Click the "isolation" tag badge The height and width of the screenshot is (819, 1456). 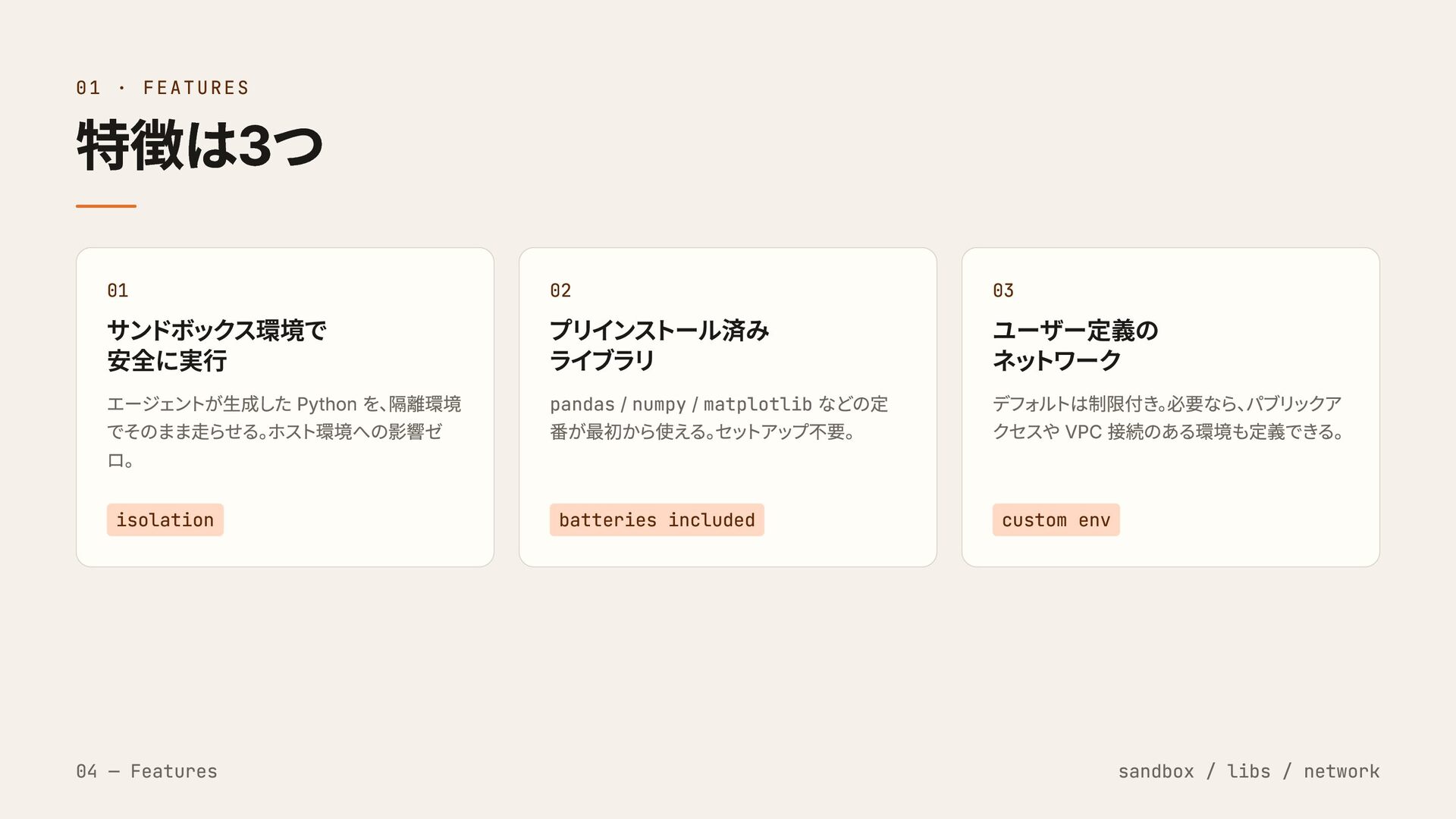point(165,520)
